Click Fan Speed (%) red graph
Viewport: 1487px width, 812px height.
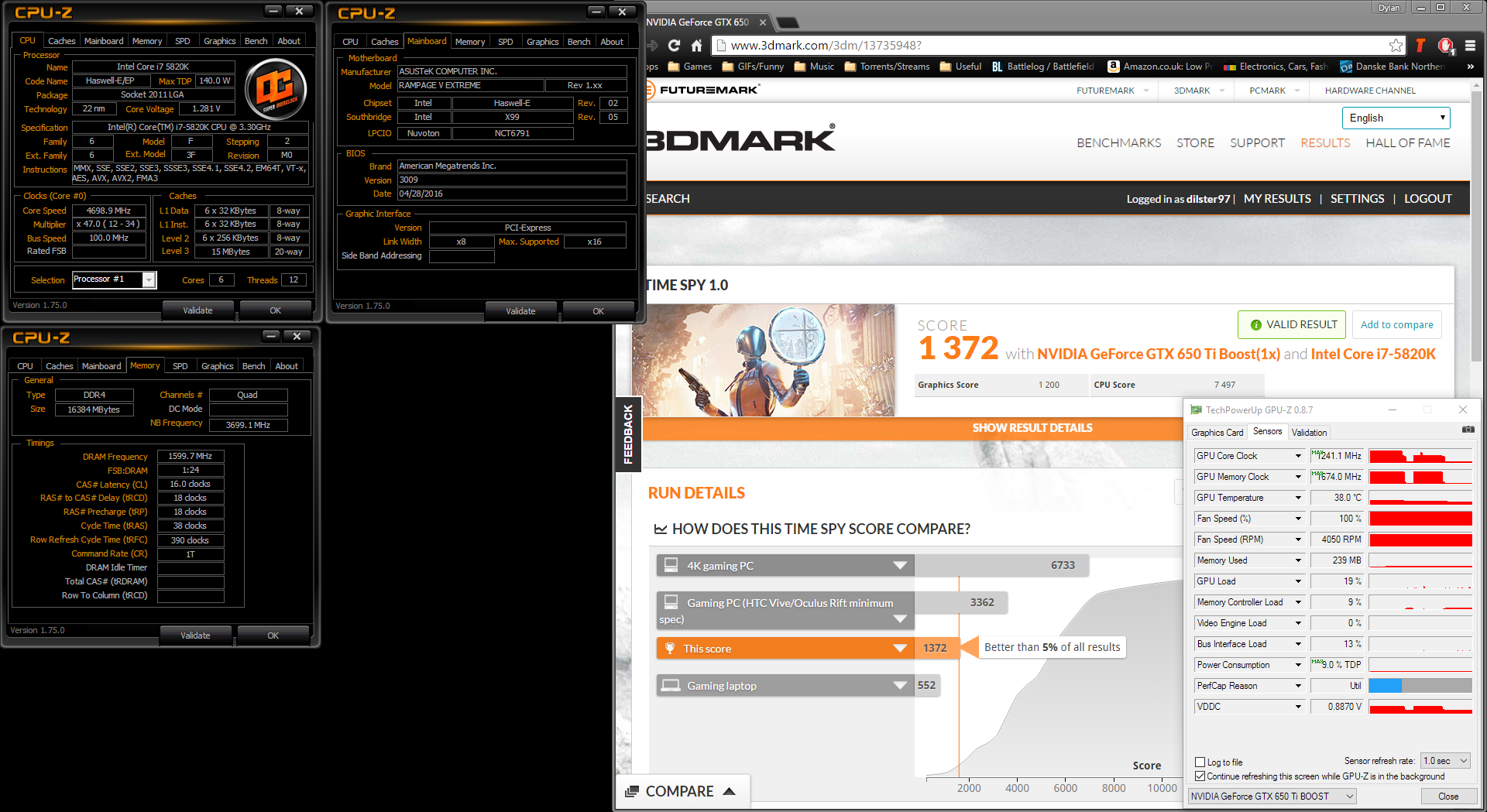tap(1420, 519)
